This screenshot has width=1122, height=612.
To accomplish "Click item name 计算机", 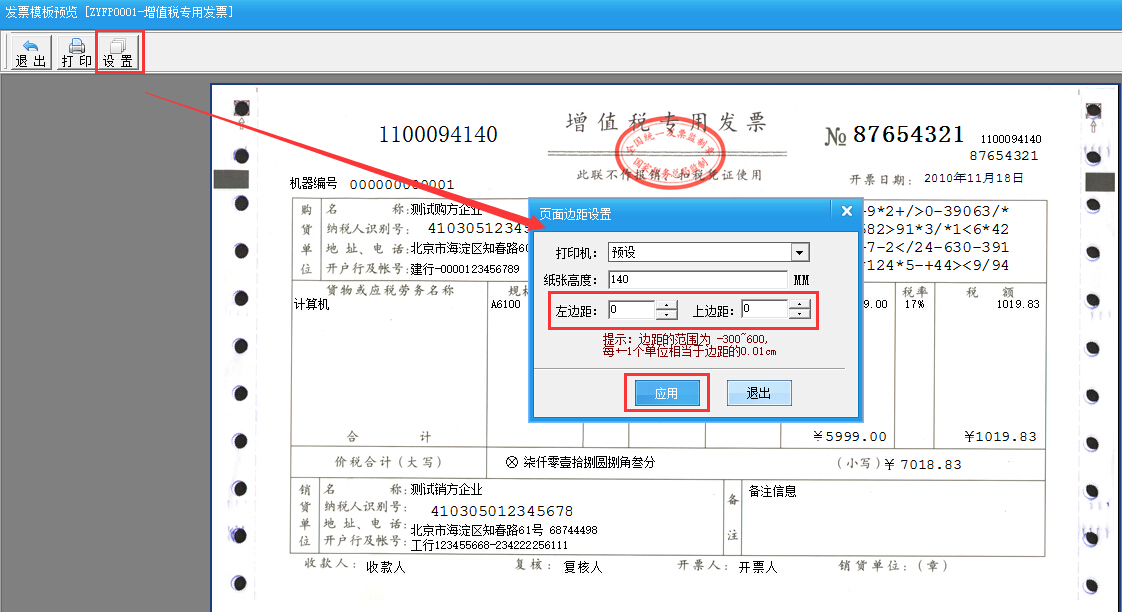I will (x=311, y=305).
